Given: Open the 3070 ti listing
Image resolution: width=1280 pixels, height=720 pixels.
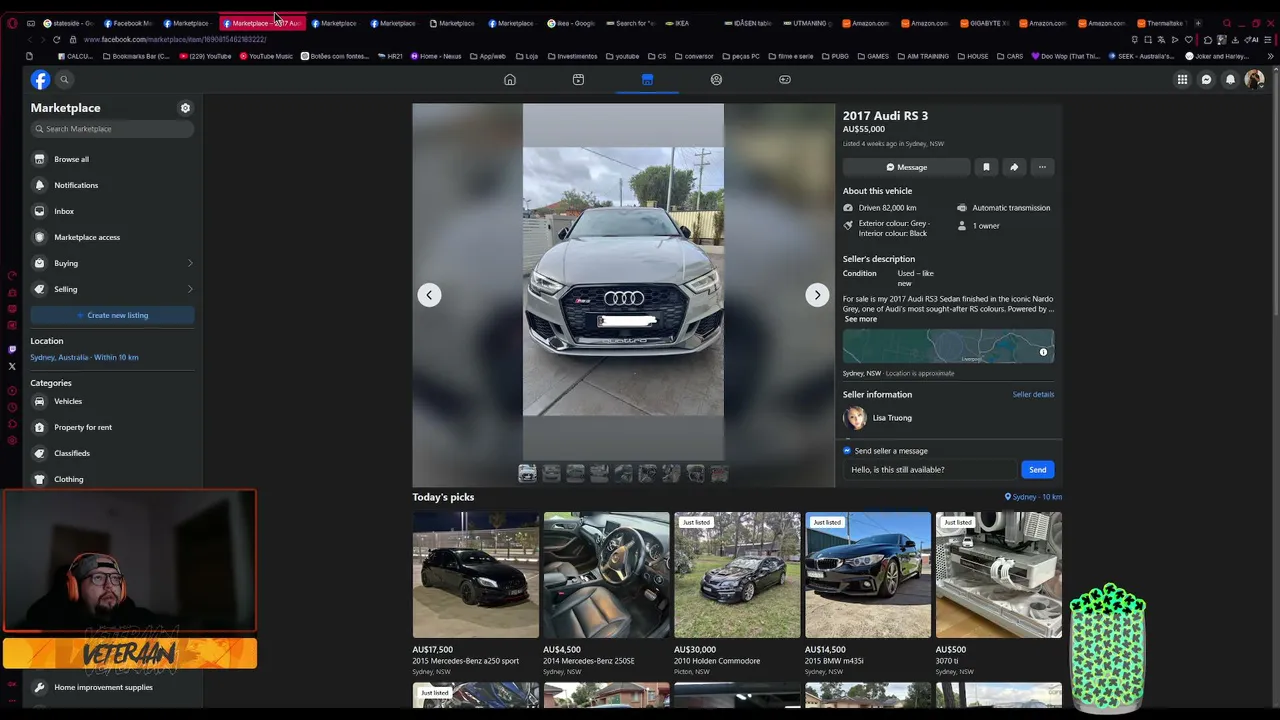Looking at the screenshot, I should [x=999, y=594].
